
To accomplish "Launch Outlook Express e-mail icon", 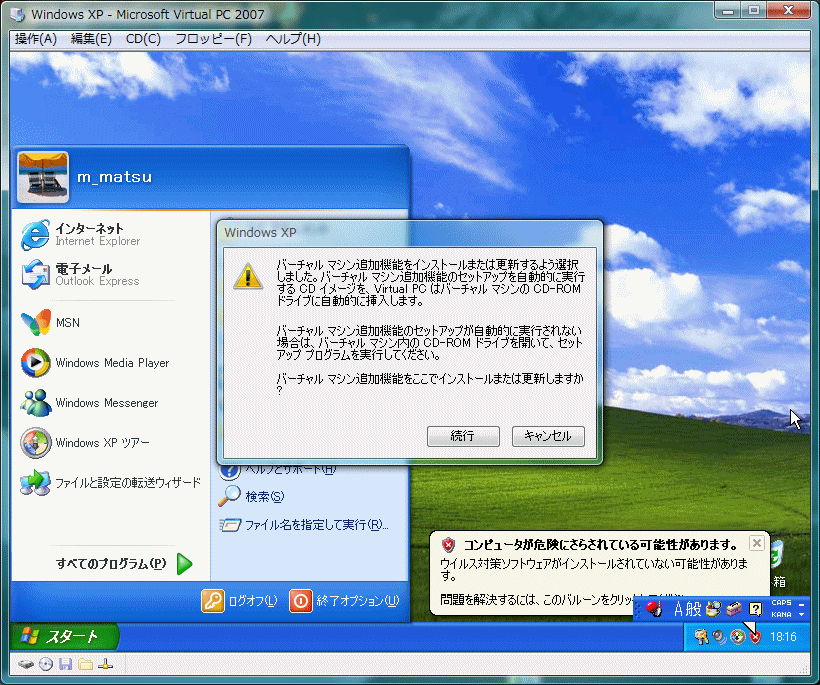I will (x=36, y=275).
